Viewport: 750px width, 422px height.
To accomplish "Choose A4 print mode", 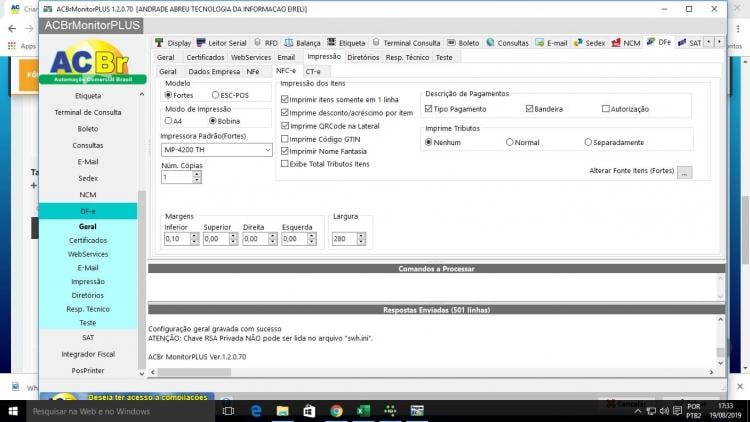I will tap(168, 121).
